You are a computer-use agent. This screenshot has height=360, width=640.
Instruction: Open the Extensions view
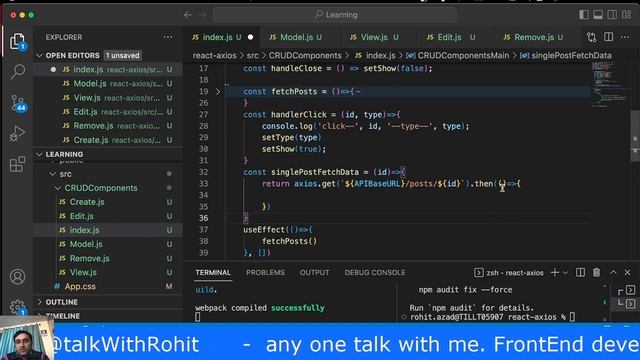click(x=17, y=164)
